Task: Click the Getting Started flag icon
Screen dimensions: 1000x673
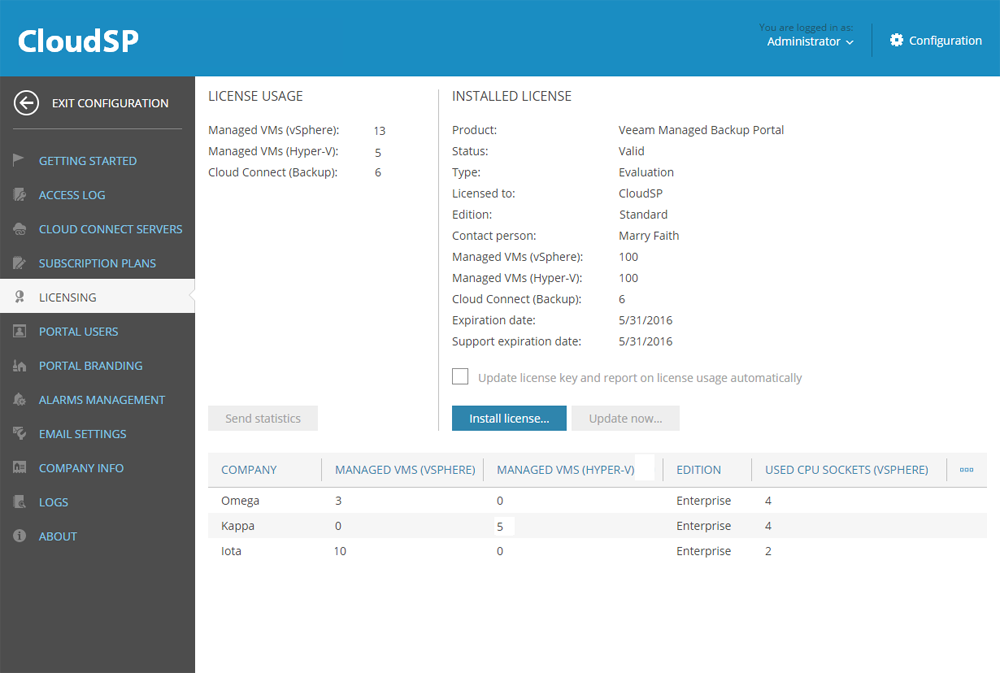Action: pyautogui.click(x=19, y=160)
